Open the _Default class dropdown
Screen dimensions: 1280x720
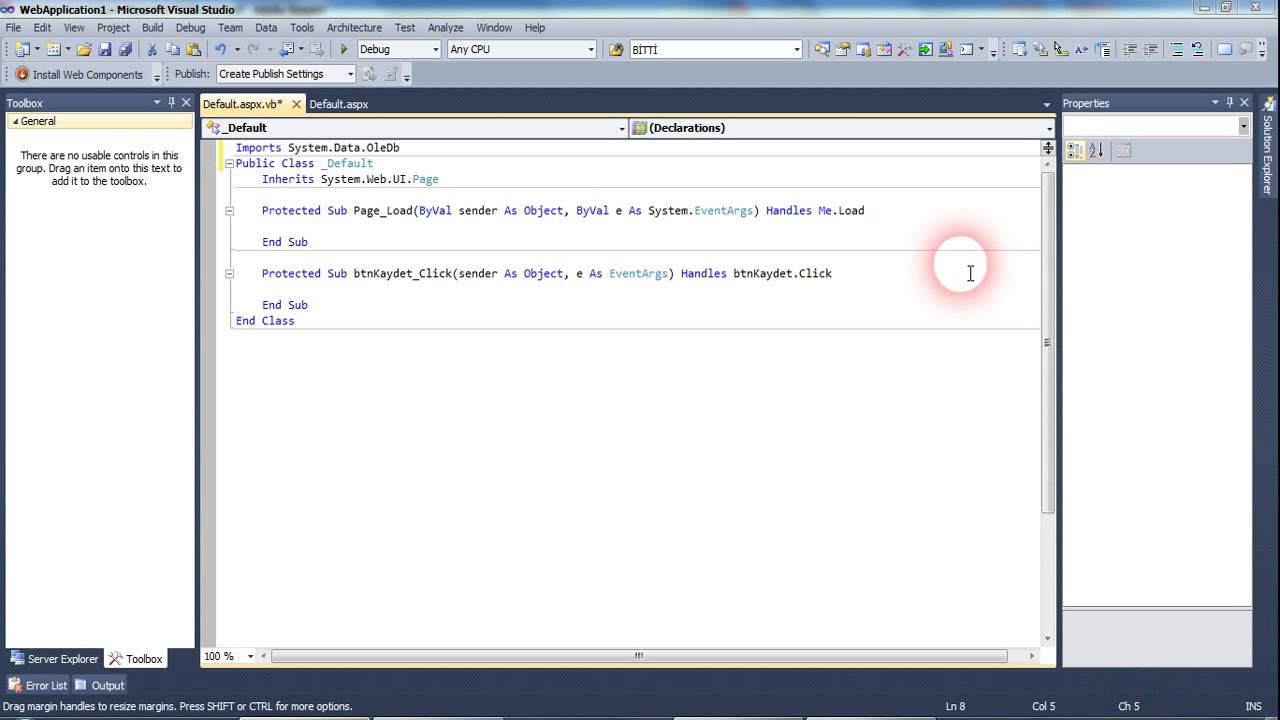tap(623, 128)
